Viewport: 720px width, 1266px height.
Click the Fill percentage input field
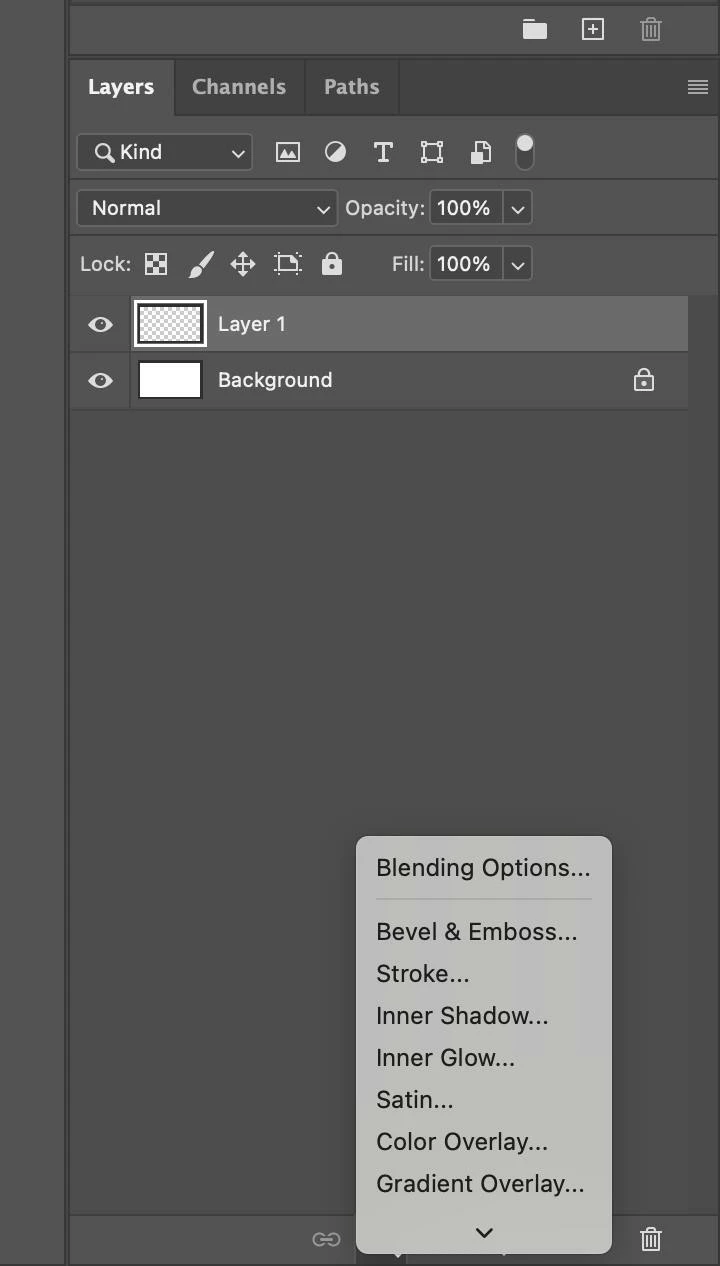(x=463, y=264)
